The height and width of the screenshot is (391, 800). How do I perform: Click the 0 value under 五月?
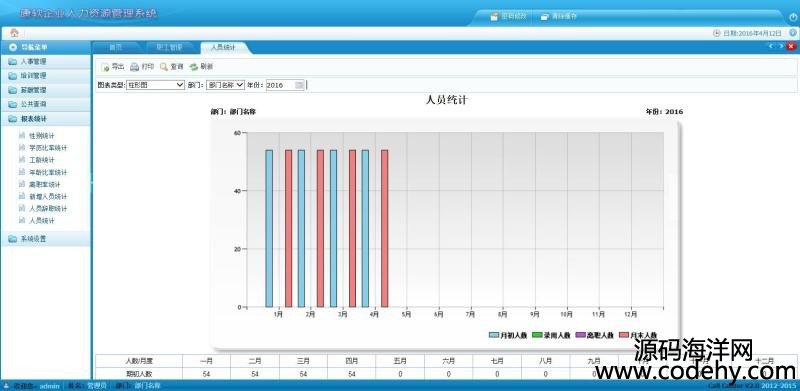click(400, 374)
